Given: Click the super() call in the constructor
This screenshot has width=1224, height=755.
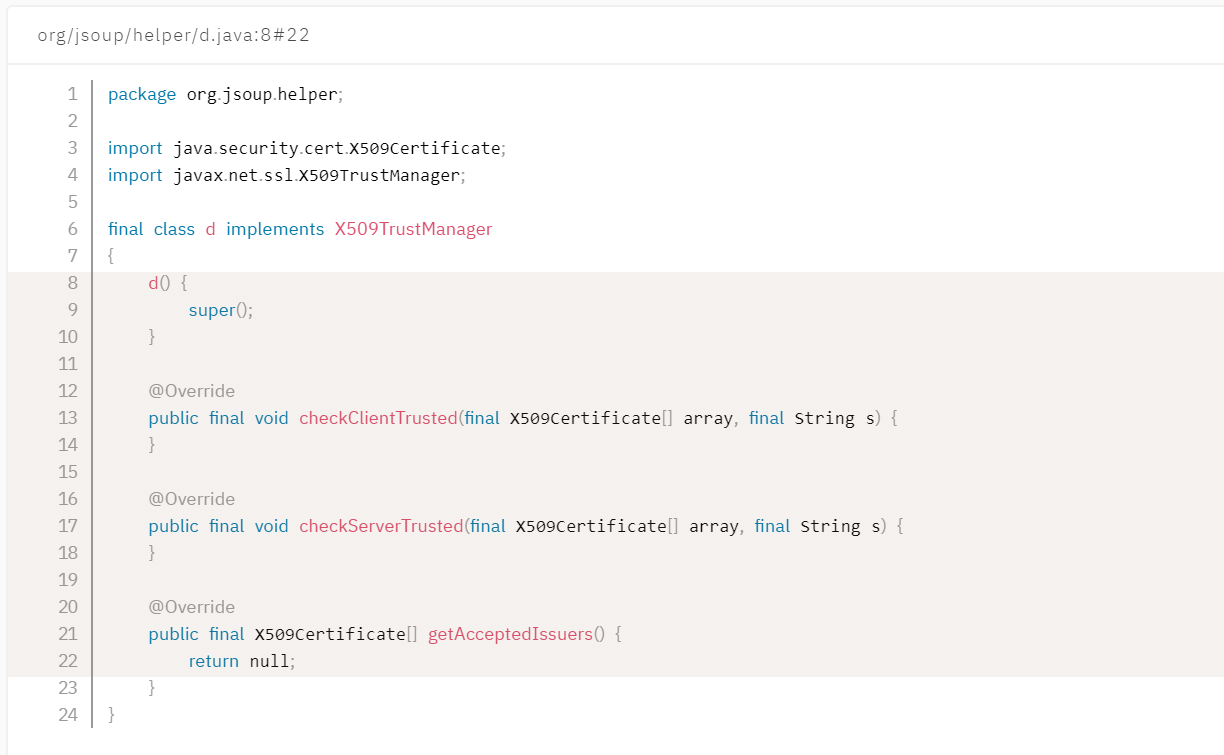Looking at the screenshot, I should (x=220, y=310).
